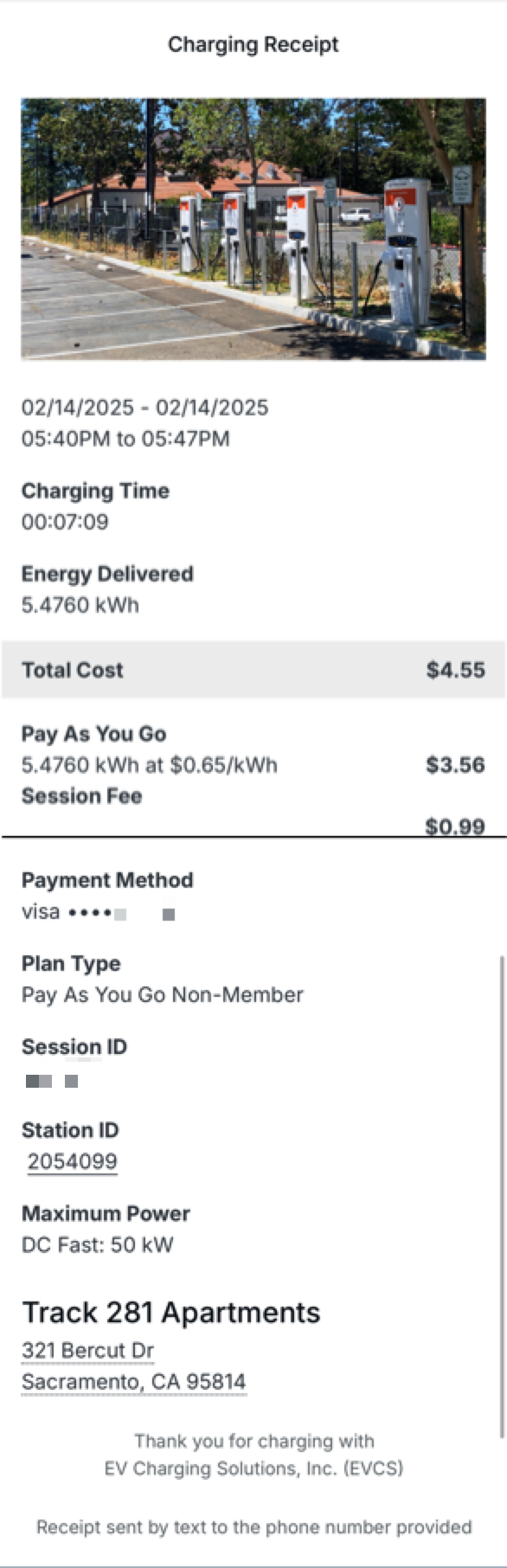Click the vertical scrollbar on the right

click(x=501, y=1196)
